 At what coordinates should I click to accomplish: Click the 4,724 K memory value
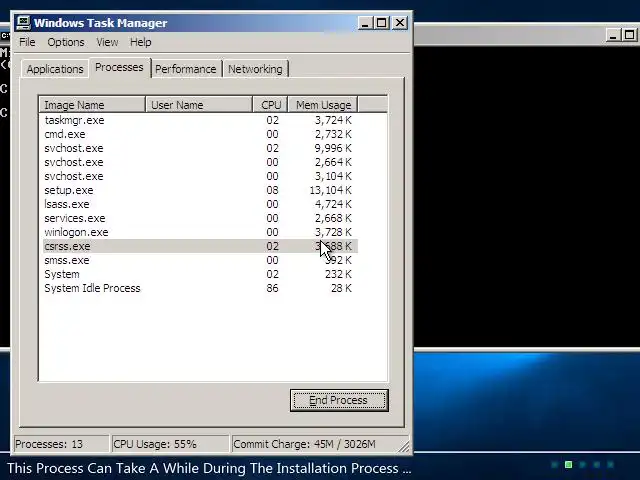(333, 204)
